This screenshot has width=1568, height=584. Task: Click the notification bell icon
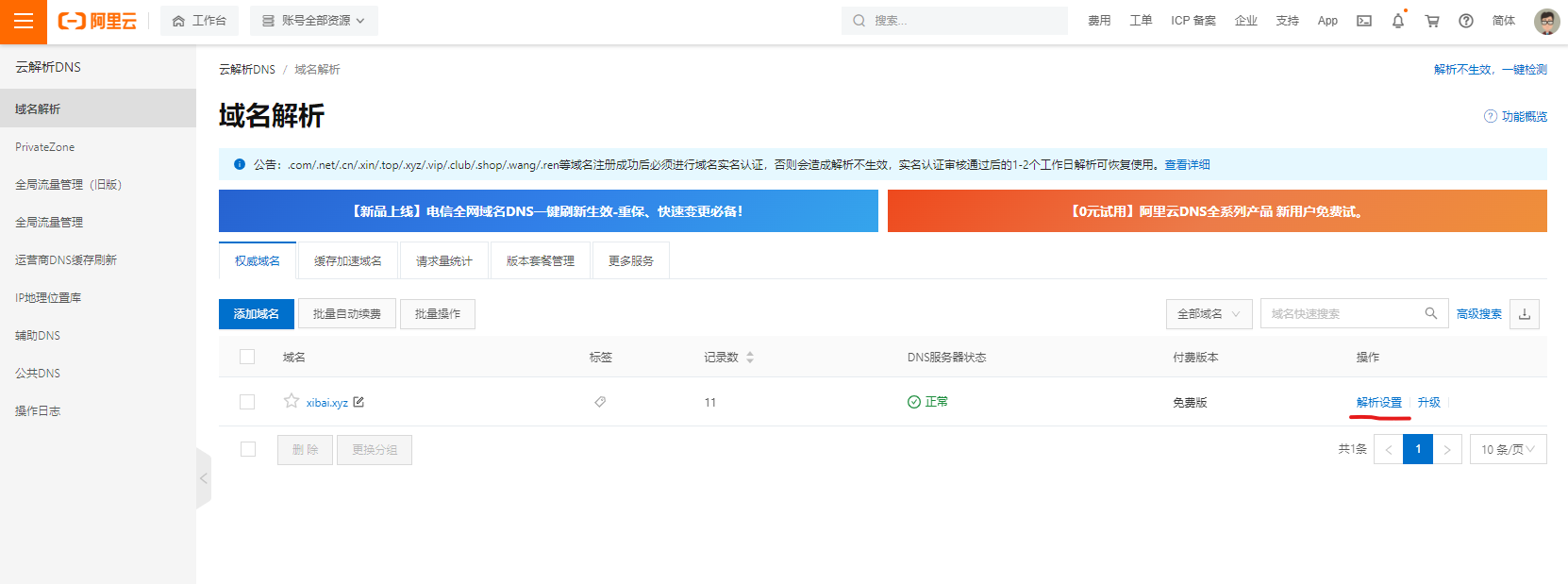(1397, 21)
